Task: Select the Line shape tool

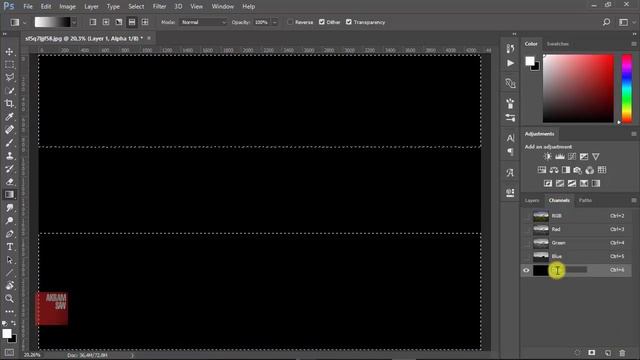Action: (9, 273)
